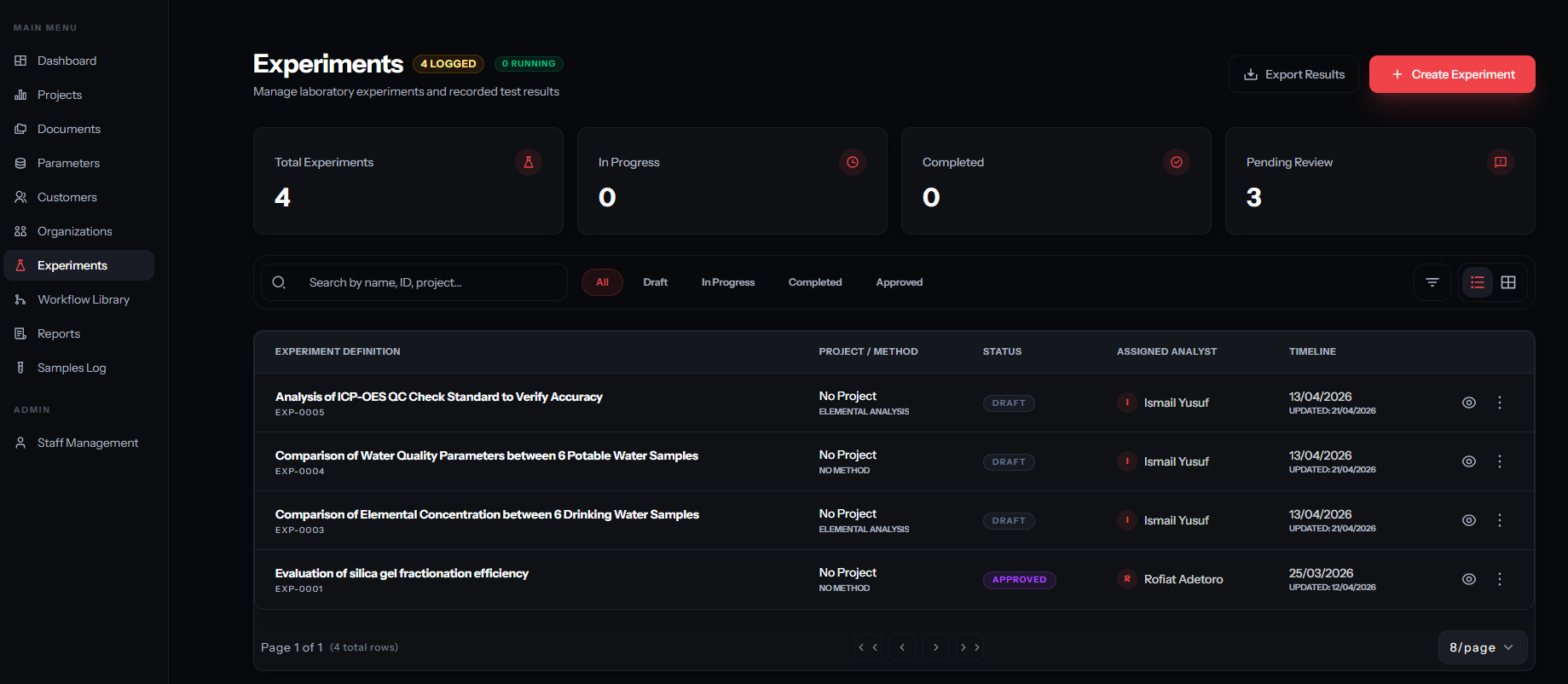
Task: Click the Staff Management user icon
Action: pos(20,443)
